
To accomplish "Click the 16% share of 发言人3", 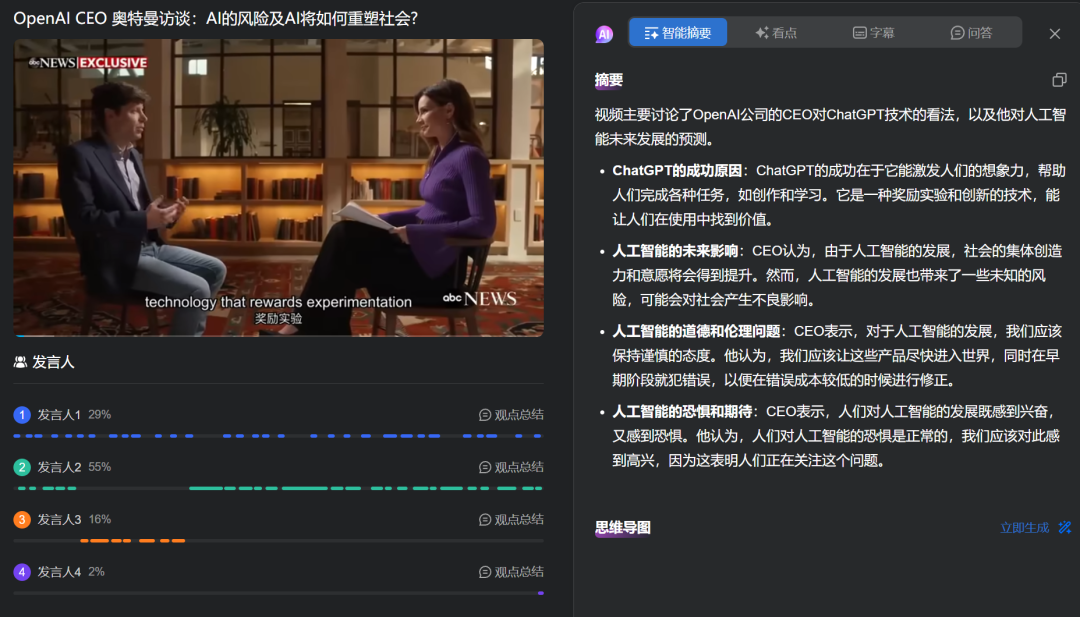I will coord(100,519).
